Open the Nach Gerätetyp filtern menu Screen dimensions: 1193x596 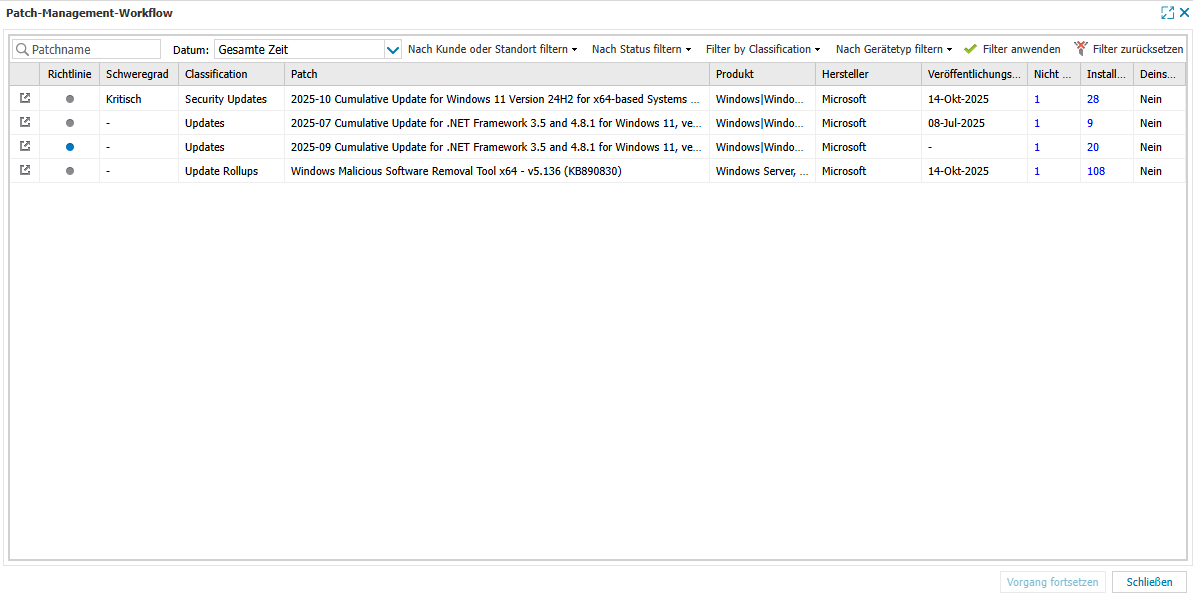(x=894, y=49)
